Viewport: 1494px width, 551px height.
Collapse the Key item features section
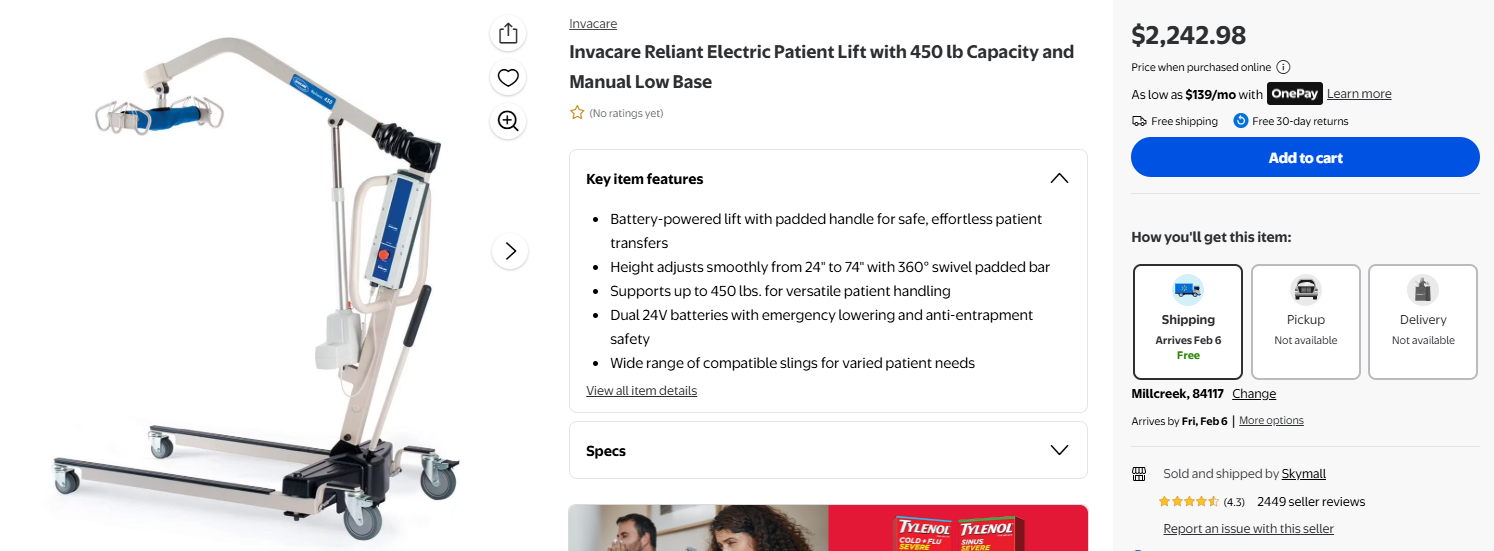pyautogui.click(x=1059, y=179)
